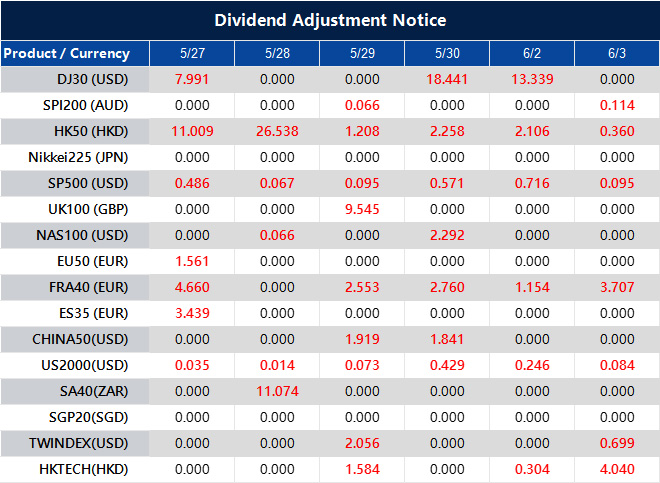This screenshot has height=483, width=660.
Task: Click the Dividend Adjustment Notice title
Action: (x=330, y=20)
